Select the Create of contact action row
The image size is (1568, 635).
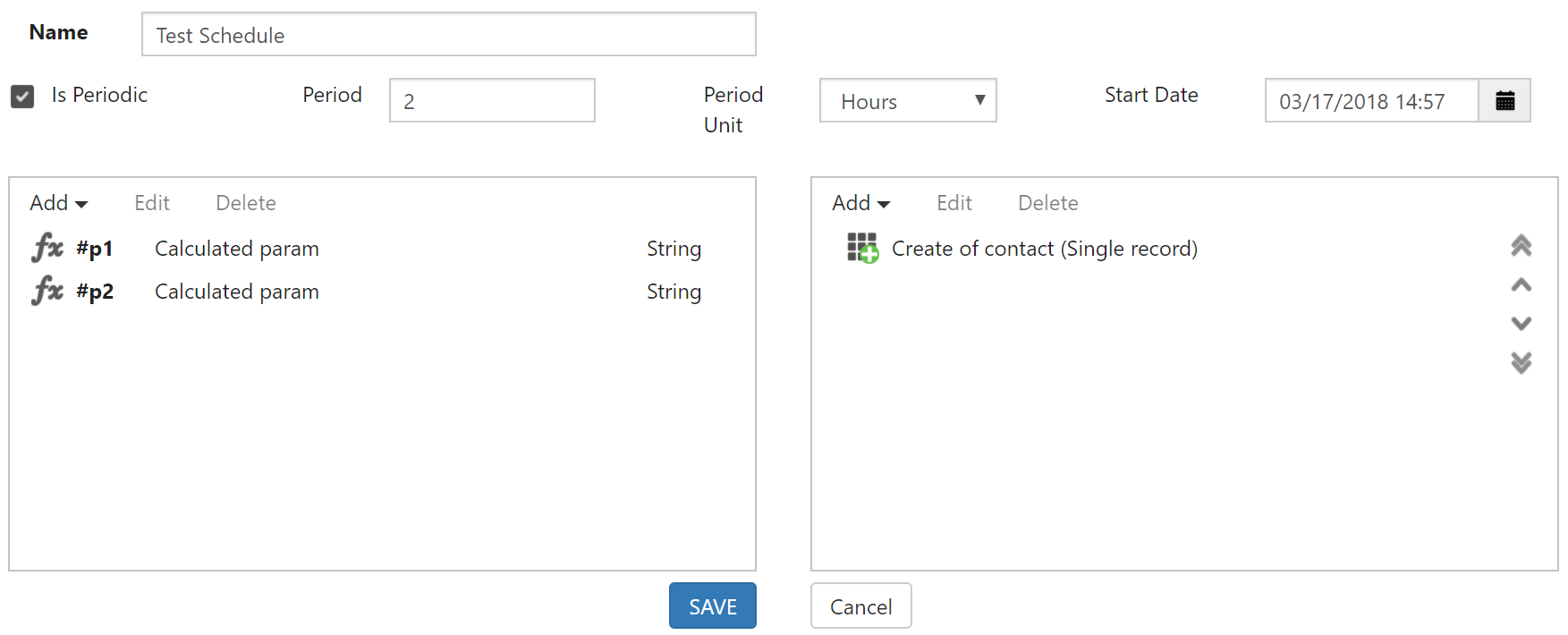point(1163,249)
